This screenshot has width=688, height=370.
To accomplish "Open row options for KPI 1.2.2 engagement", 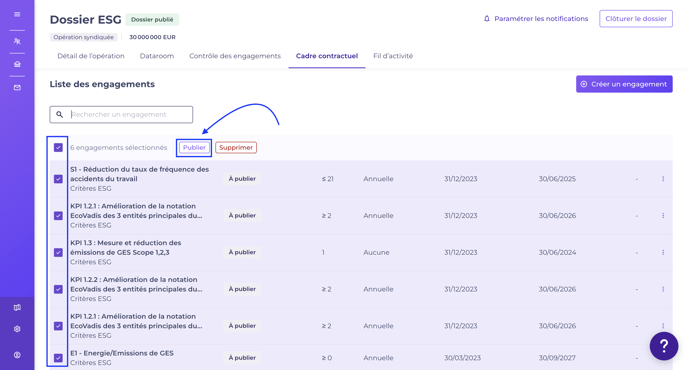I will click(663, 289).
